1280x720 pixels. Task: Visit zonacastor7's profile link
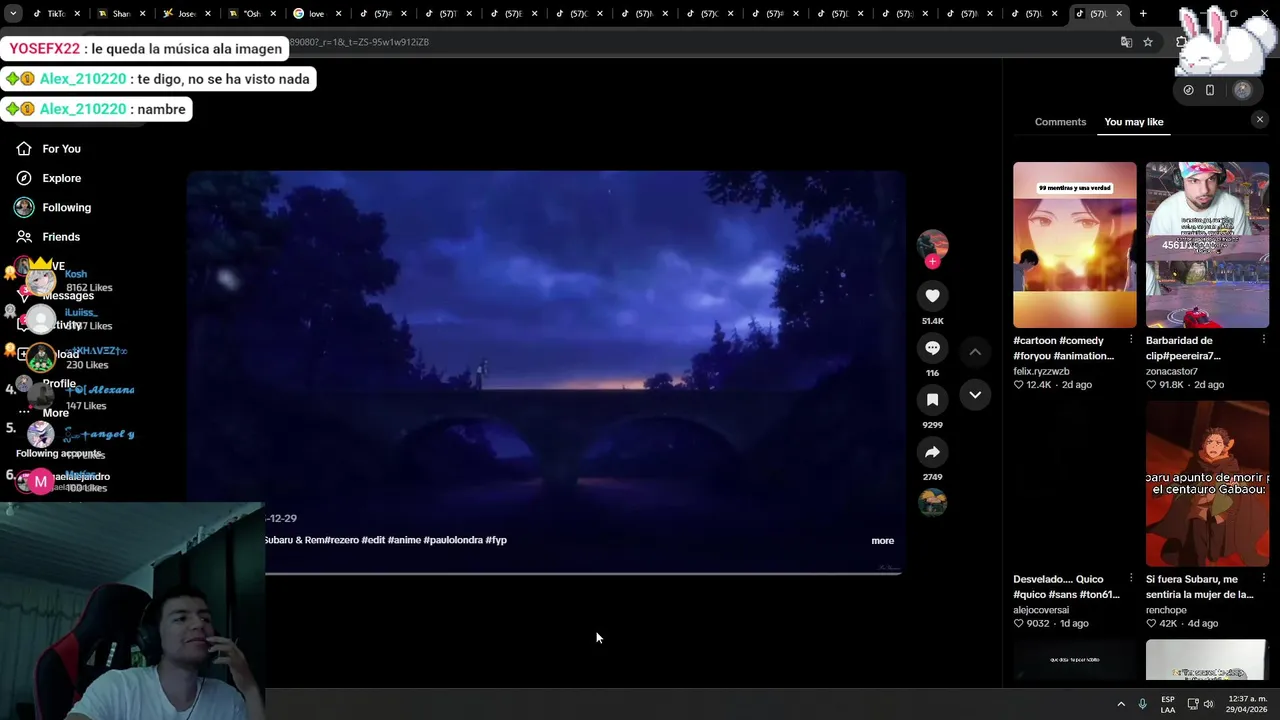(x=1171, y=371)
